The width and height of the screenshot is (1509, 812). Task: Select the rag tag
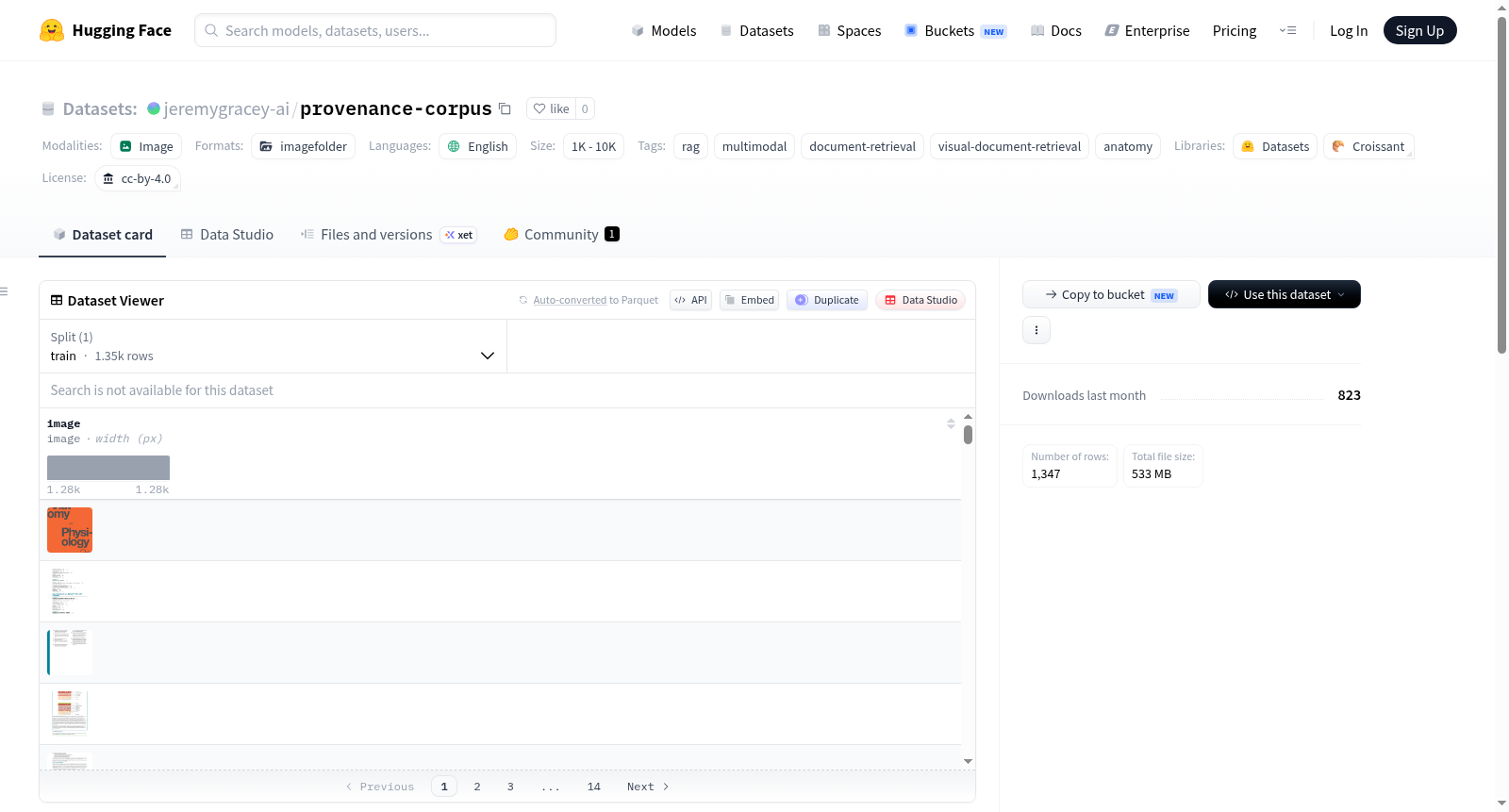(x=690, y=146)
